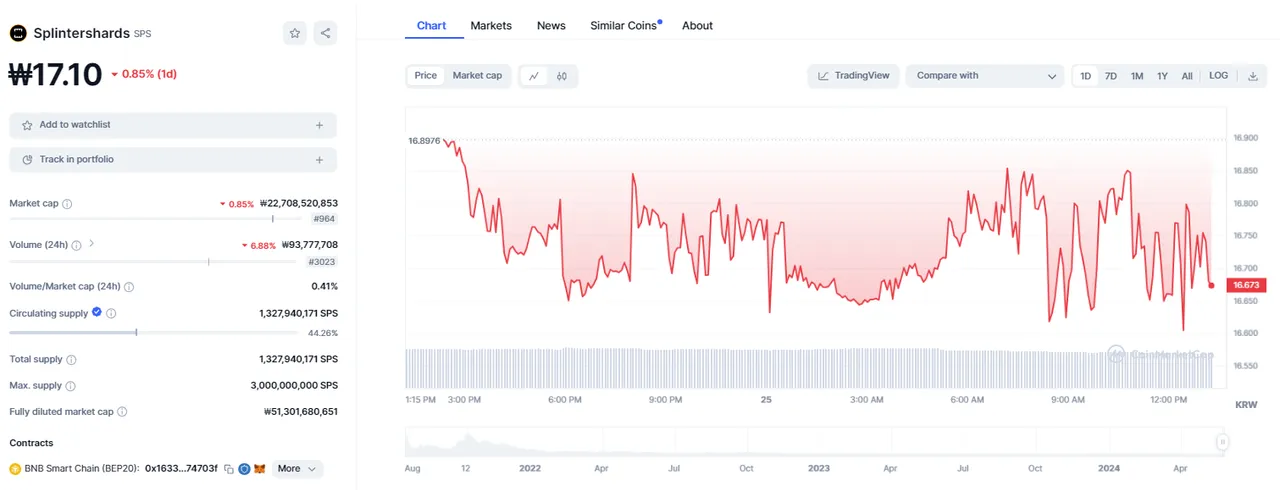Click the plus icon on Add to watchlist
Screen dimensions: 1280x490
(319, 125)
